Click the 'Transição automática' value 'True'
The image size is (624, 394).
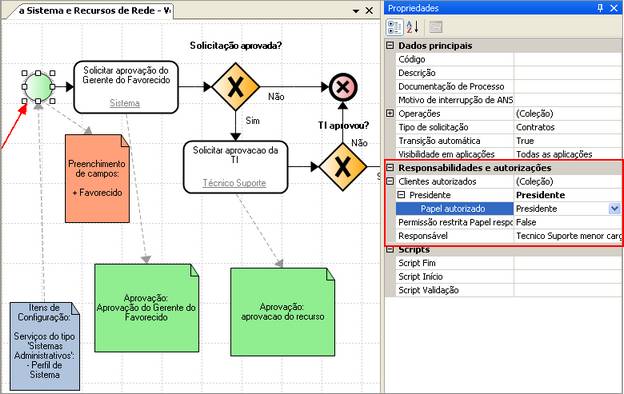[x=525, y=141]
